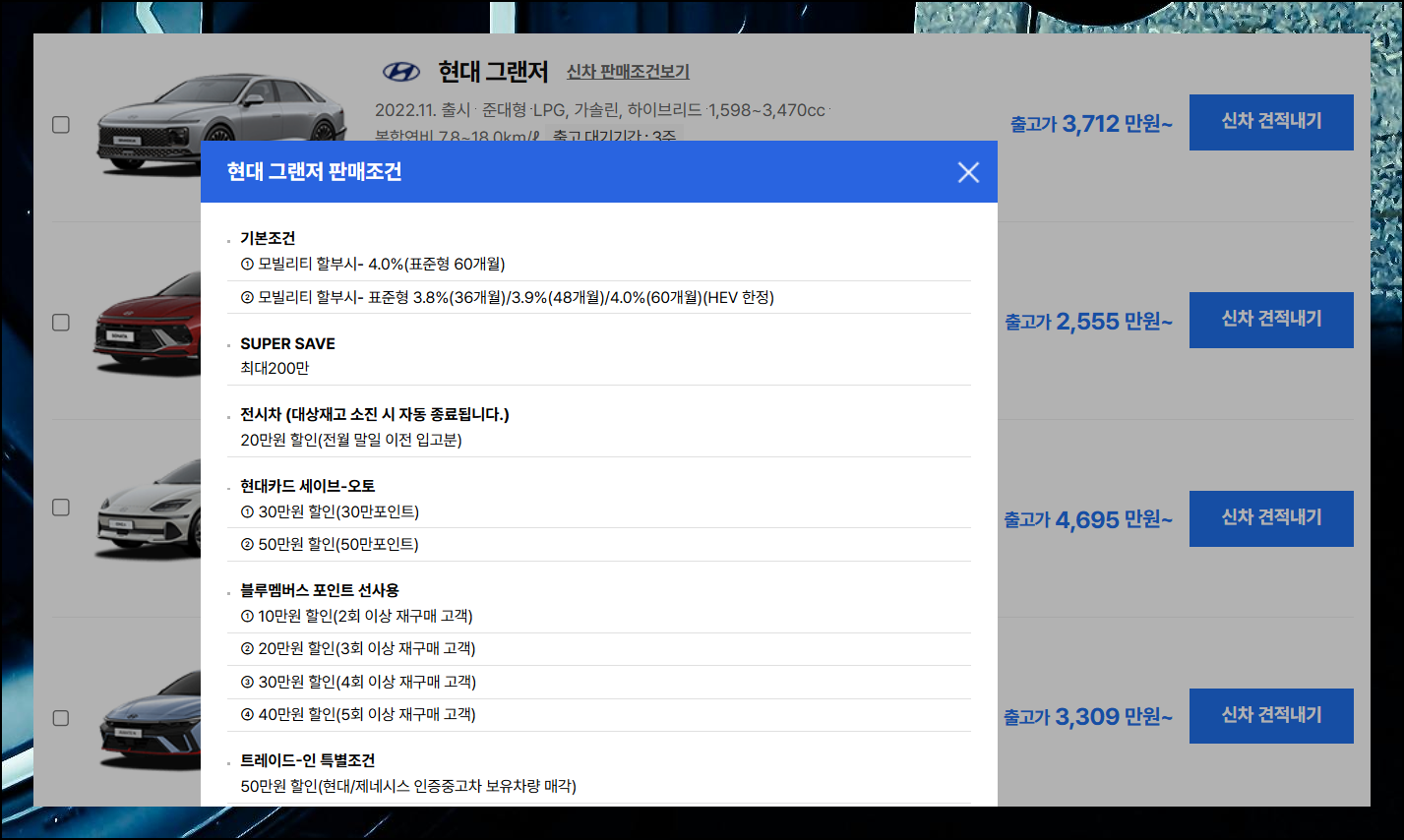Click 신차 견적내기 for the 3,309 만원 car

click(x=1271, y=716)
